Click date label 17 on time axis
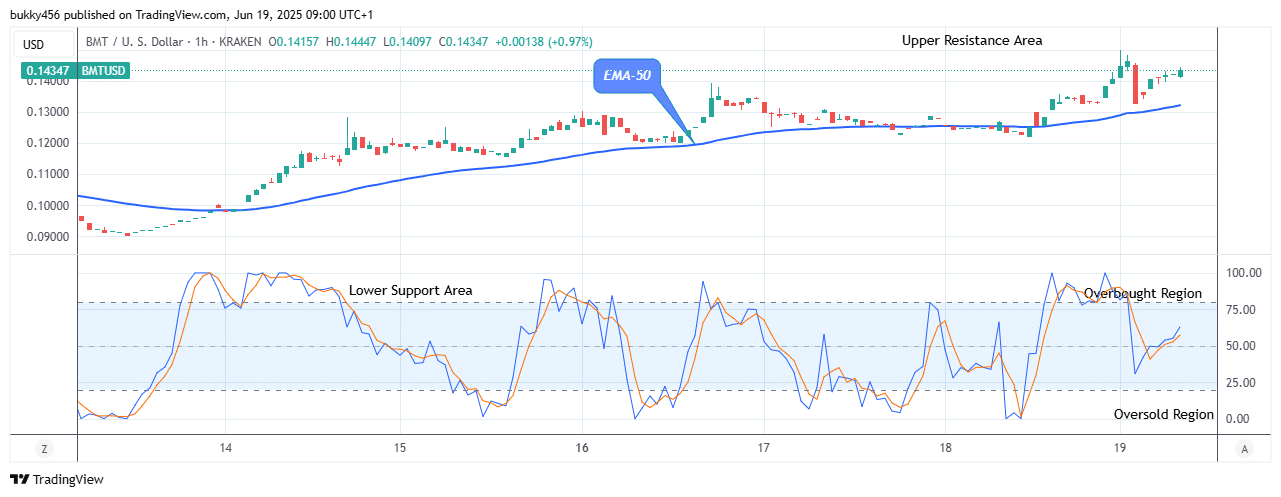Viewport: 1281px width, 497px height. coord(763,449)
